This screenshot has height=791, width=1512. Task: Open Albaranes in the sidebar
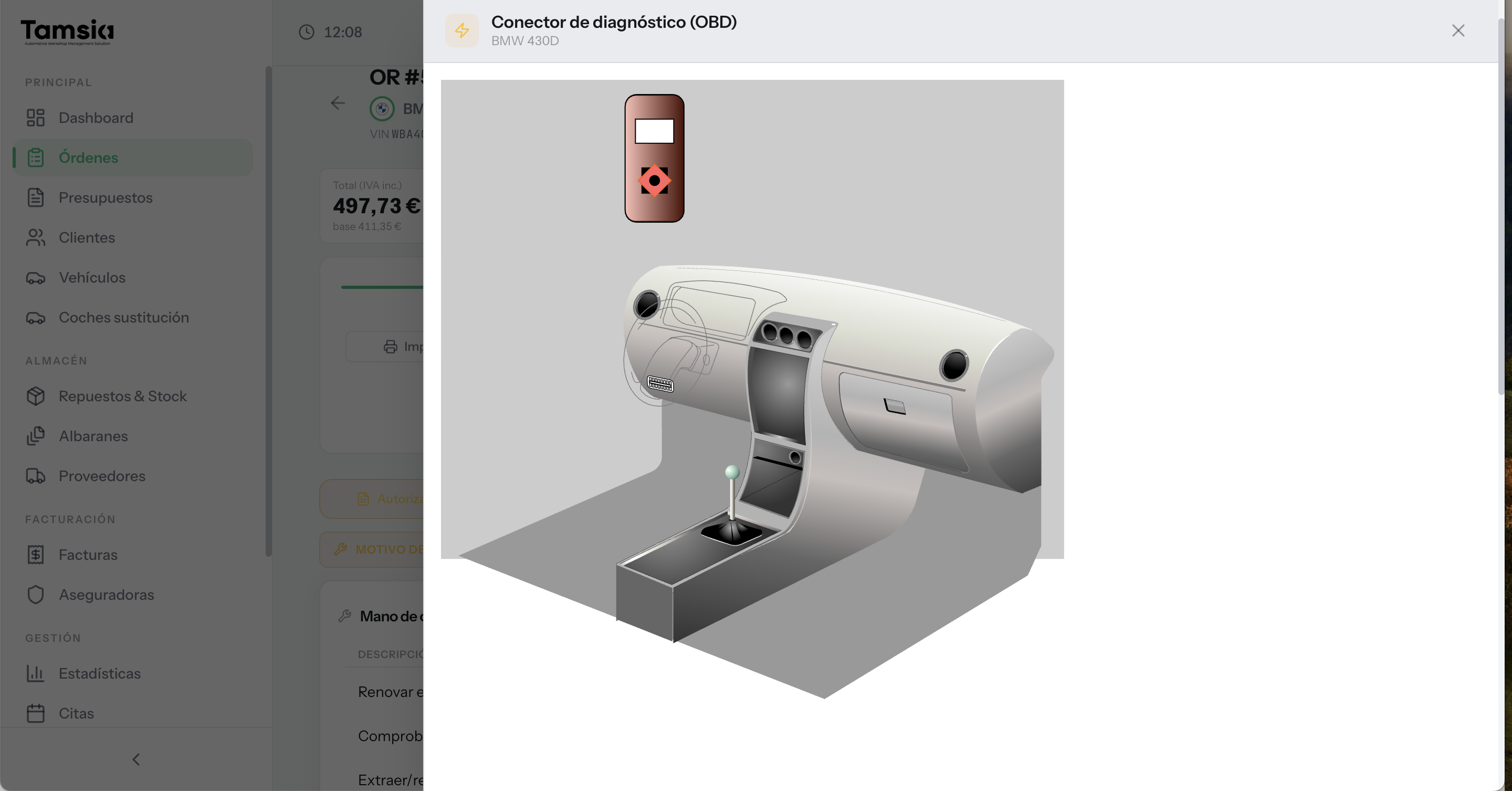[133, 436]
